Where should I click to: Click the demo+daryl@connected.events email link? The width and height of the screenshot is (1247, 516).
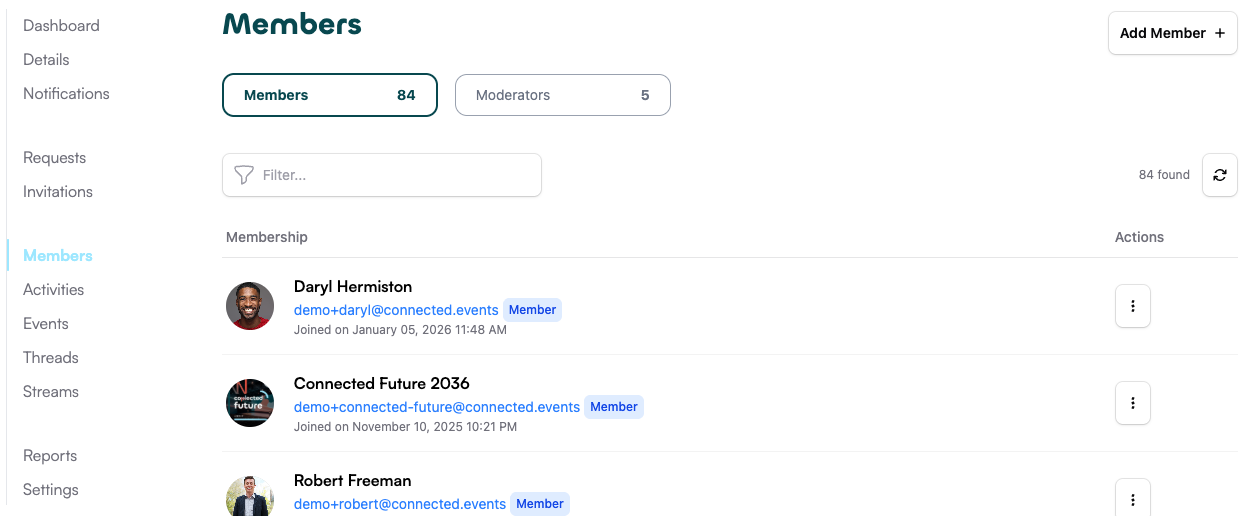click(x=396, y=310)
